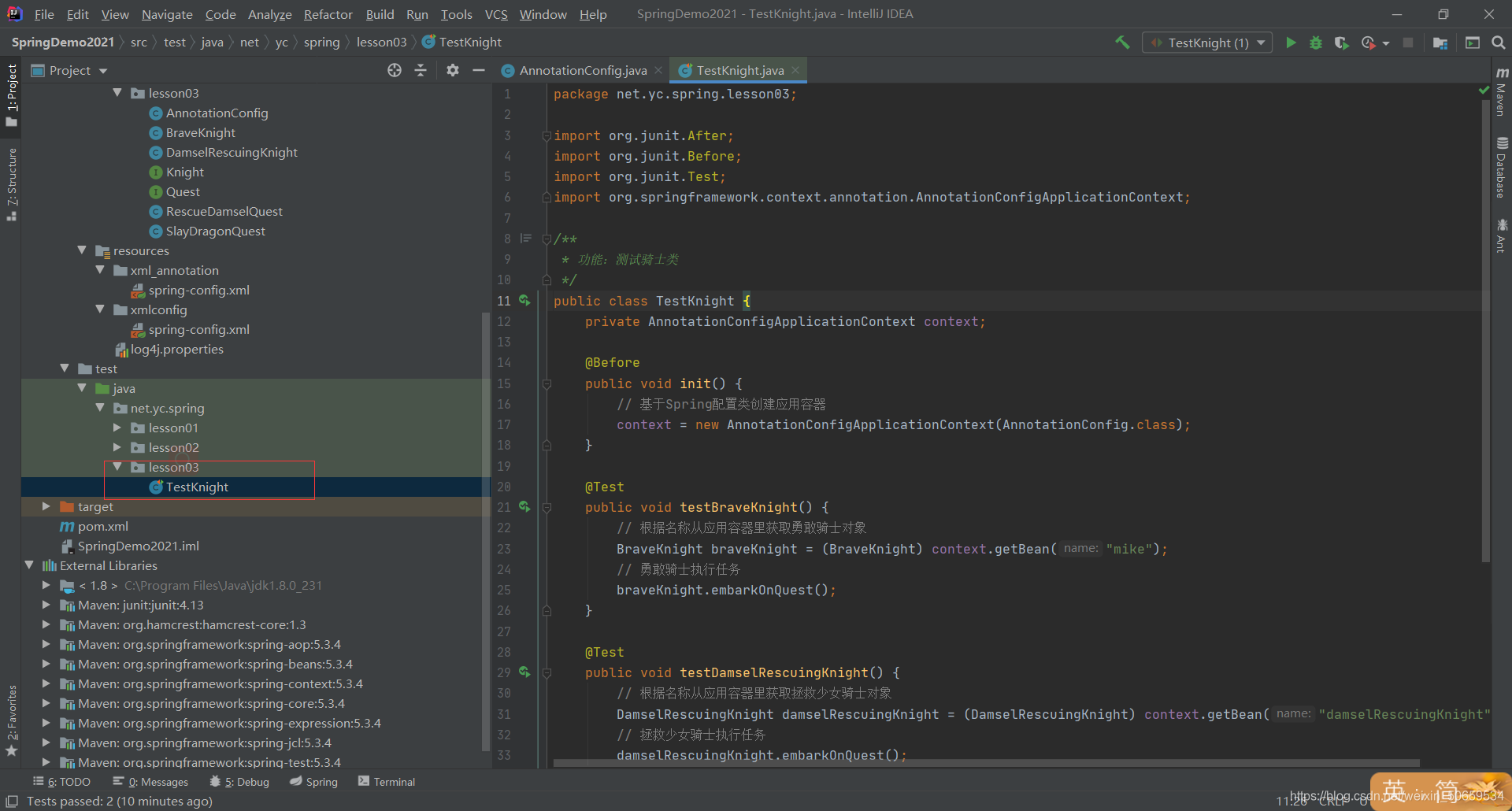Click run gutter icon beside testDamselRescuingKnight
The image size is (1512, 811).
(524, 672)
